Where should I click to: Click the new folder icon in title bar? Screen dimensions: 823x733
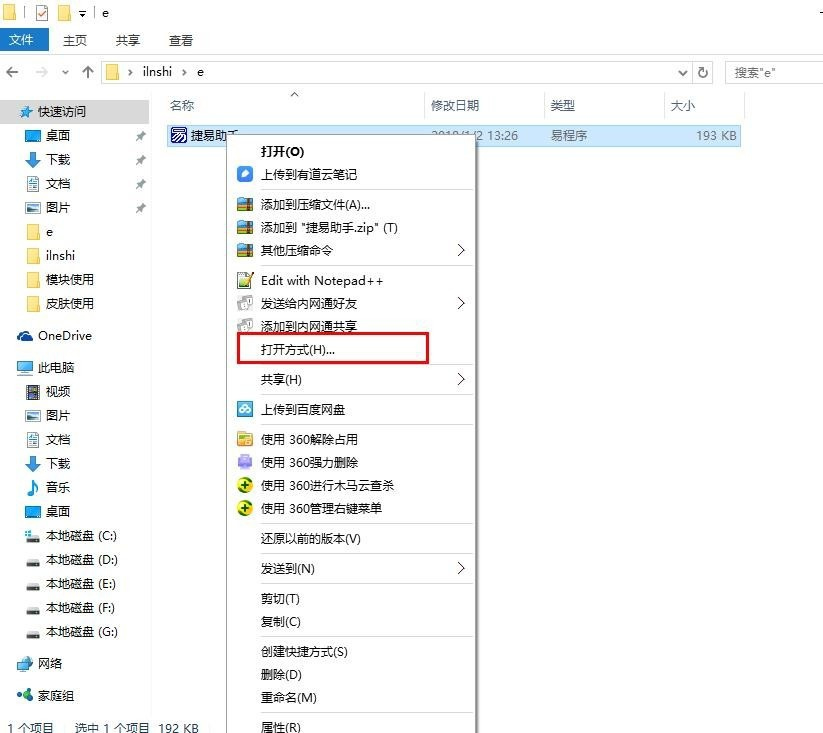64,13
